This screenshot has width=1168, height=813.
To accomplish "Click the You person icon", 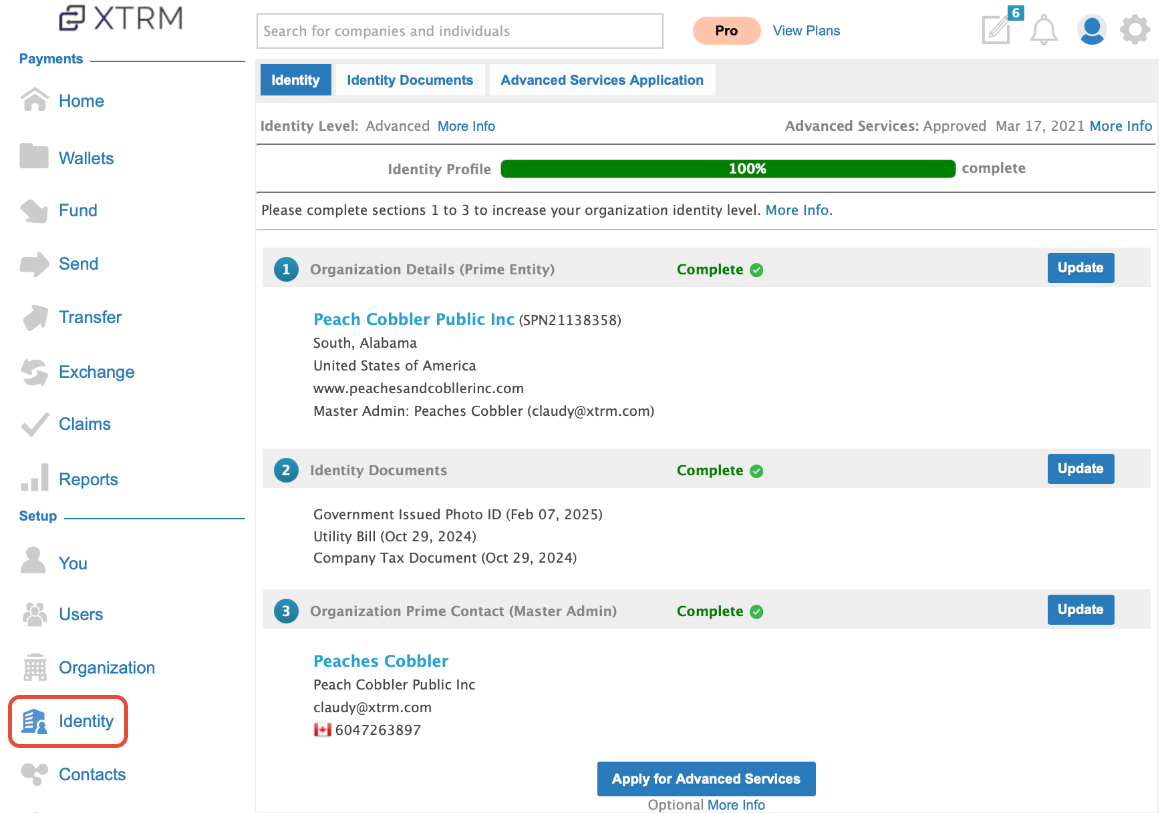I will pos(33,560).
